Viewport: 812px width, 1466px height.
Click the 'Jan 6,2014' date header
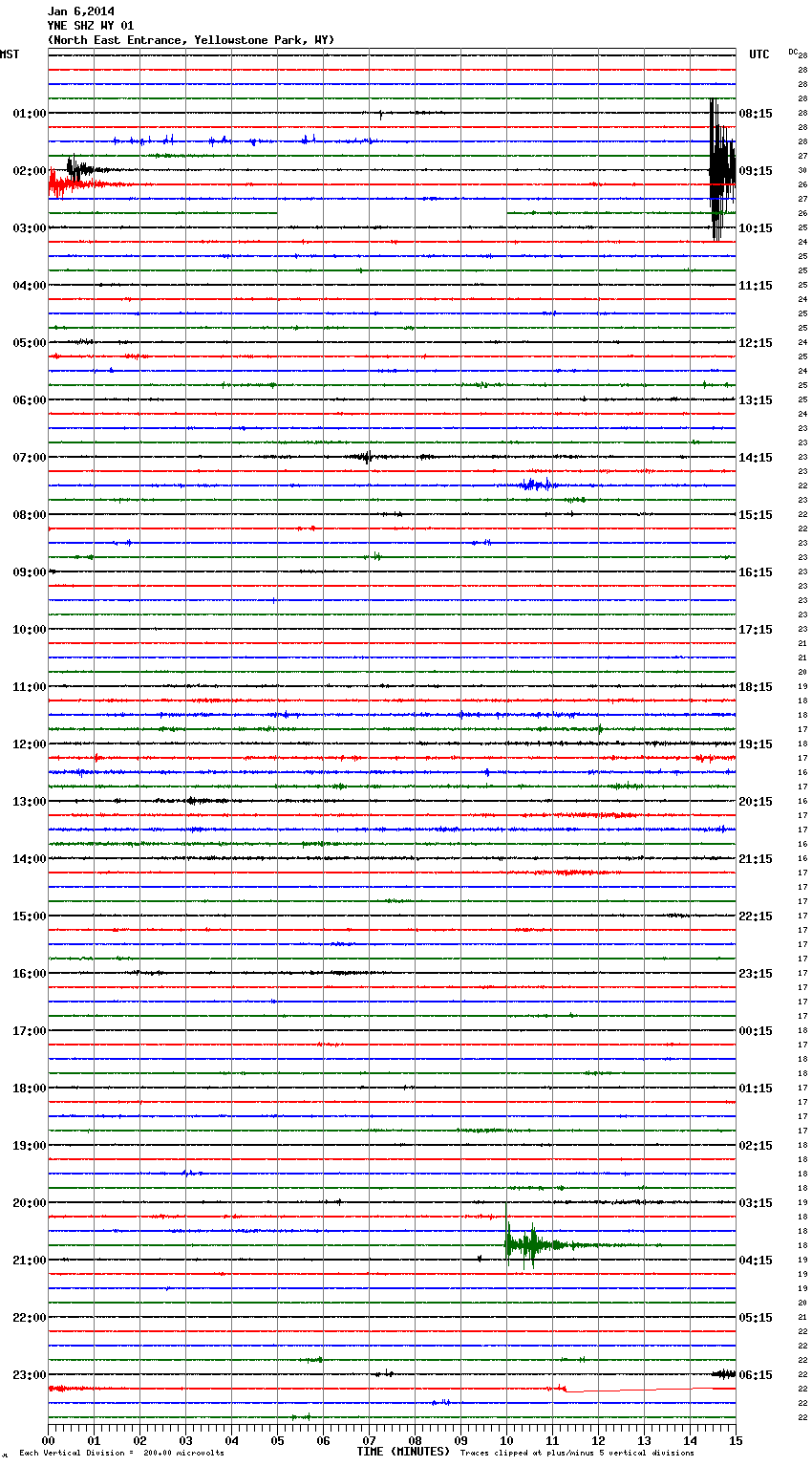point(80,11)
